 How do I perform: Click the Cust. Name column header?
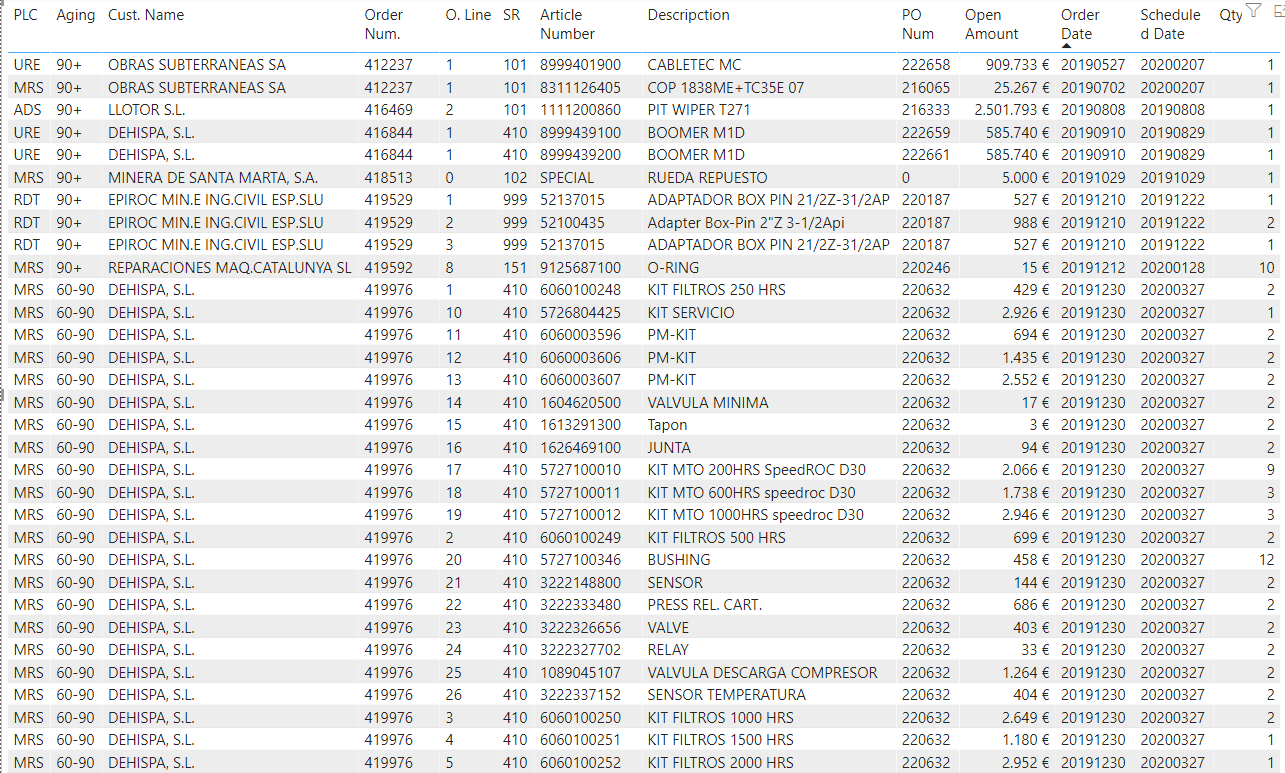pyautogui.click(x=146, y=15)
